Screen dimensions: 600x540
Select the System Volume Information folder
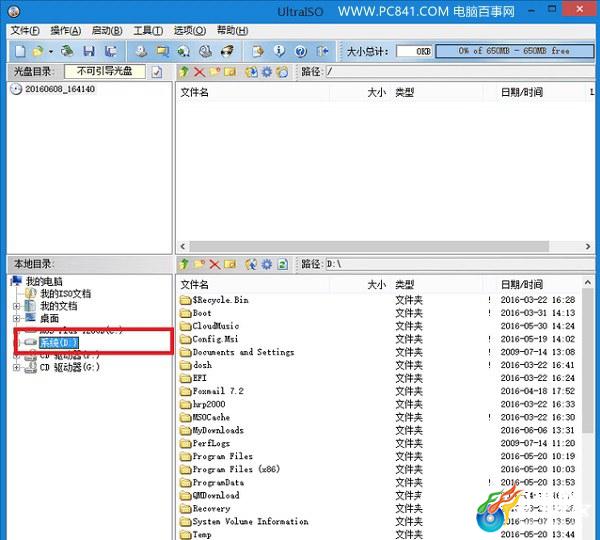[244, 521]
